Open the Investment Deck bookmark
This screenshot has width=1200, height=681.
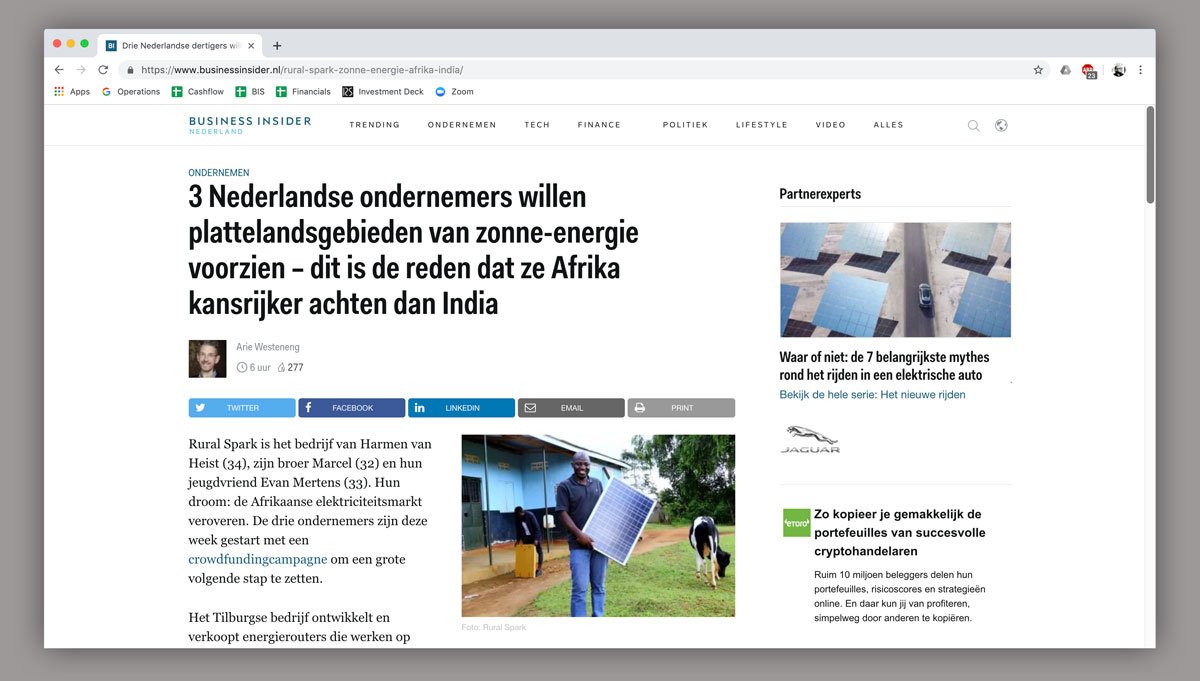coord(383,91)
